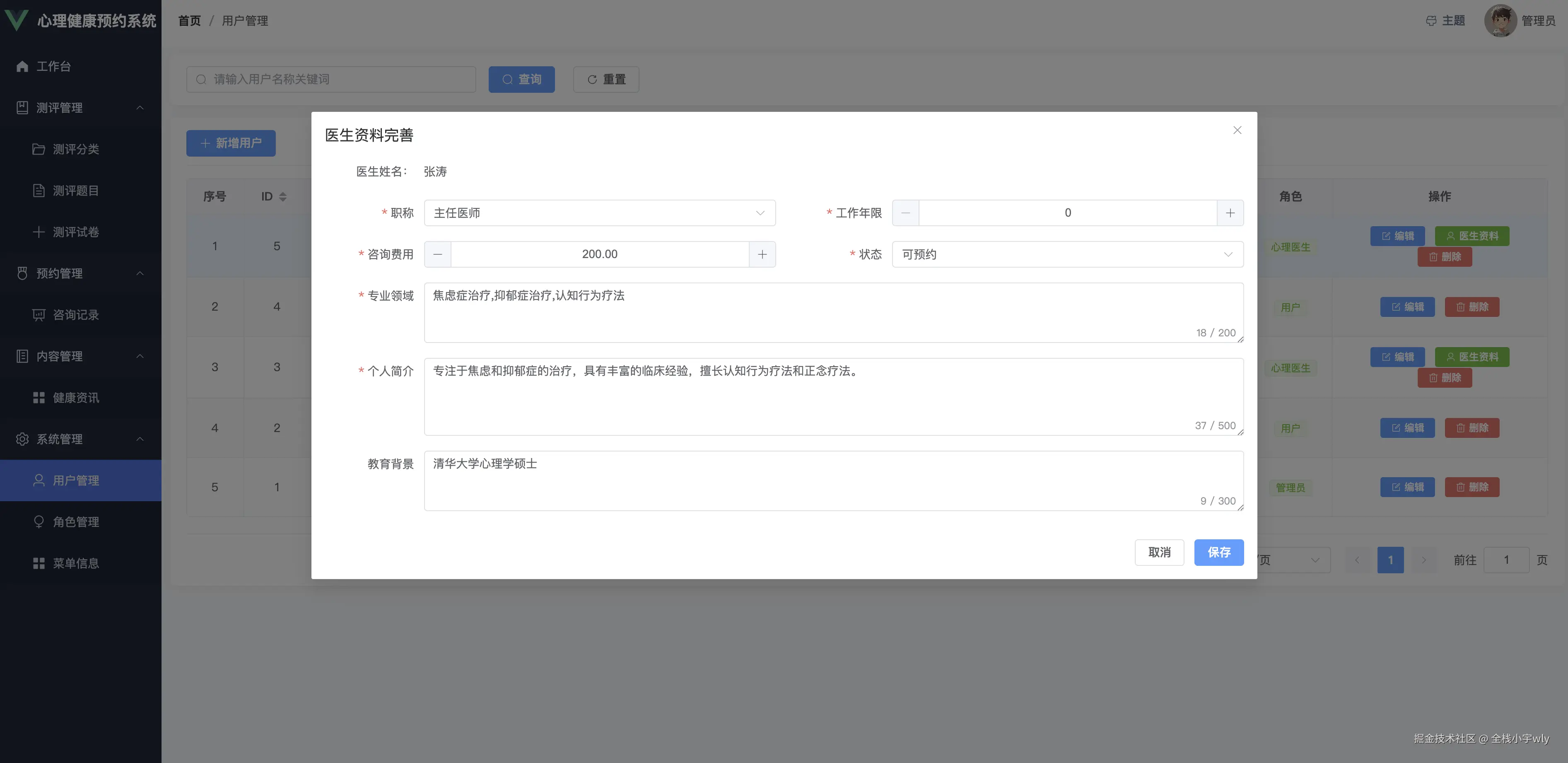This screenshot has height=763, width=1568.
Task: Select the 工作台 home icon
Action: coord(22,66)
